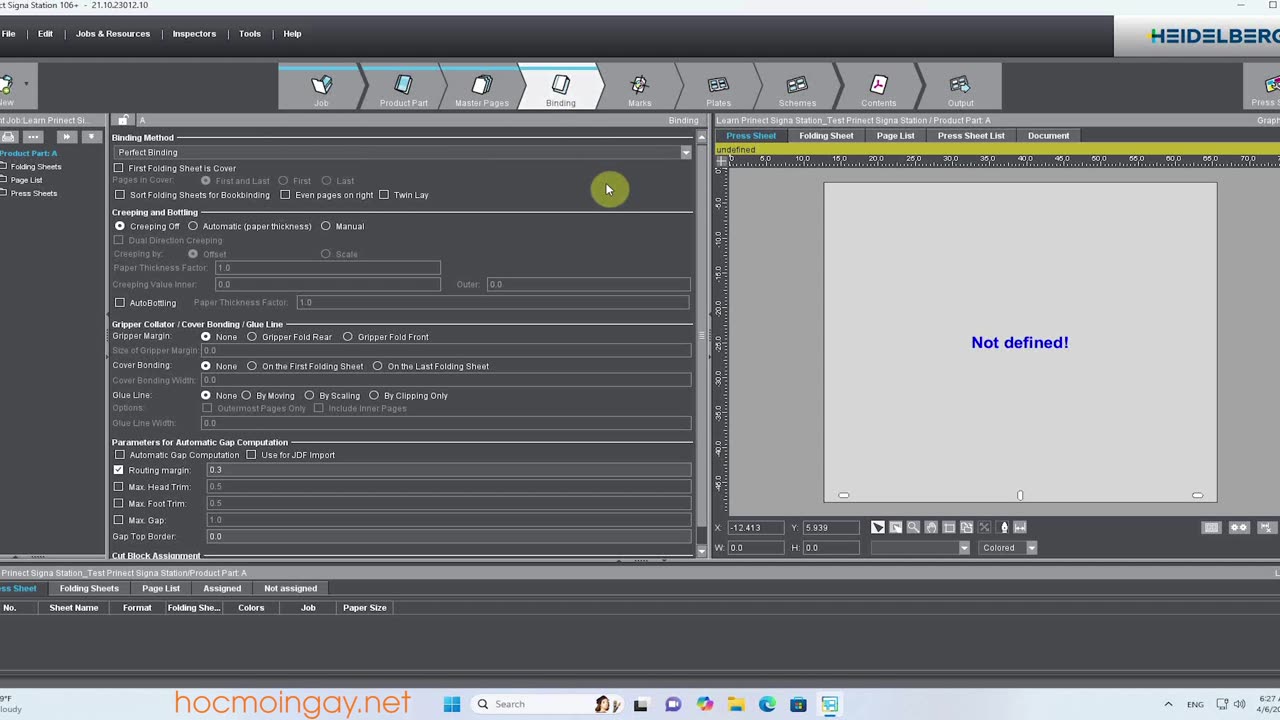
Task: Select Manual creeping radio button
Action: click(x=326, y=226)
